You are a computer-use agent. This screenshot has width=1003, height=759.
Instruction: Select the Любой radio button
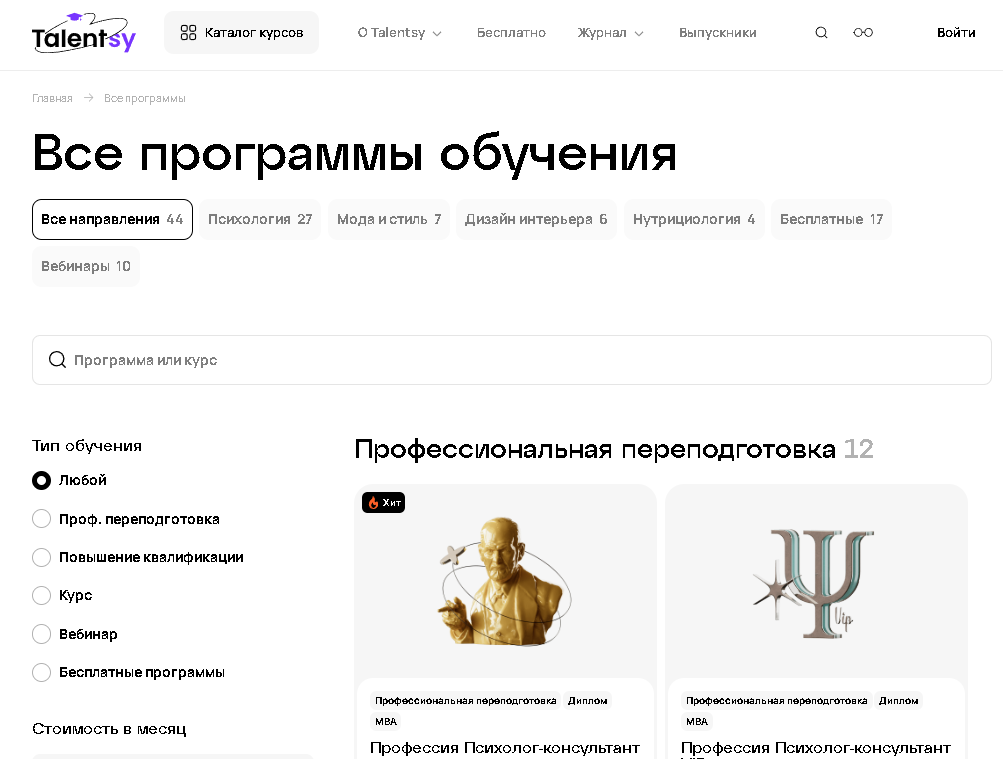tap(42, 480)
